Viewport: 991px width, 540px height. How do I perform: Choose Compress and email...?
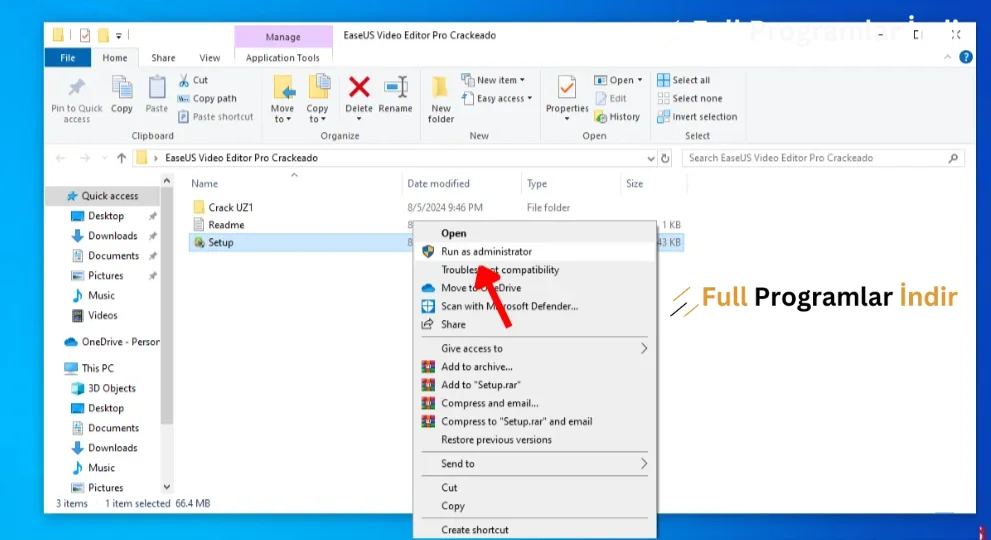pyautogui.click(x=535, y=403)
